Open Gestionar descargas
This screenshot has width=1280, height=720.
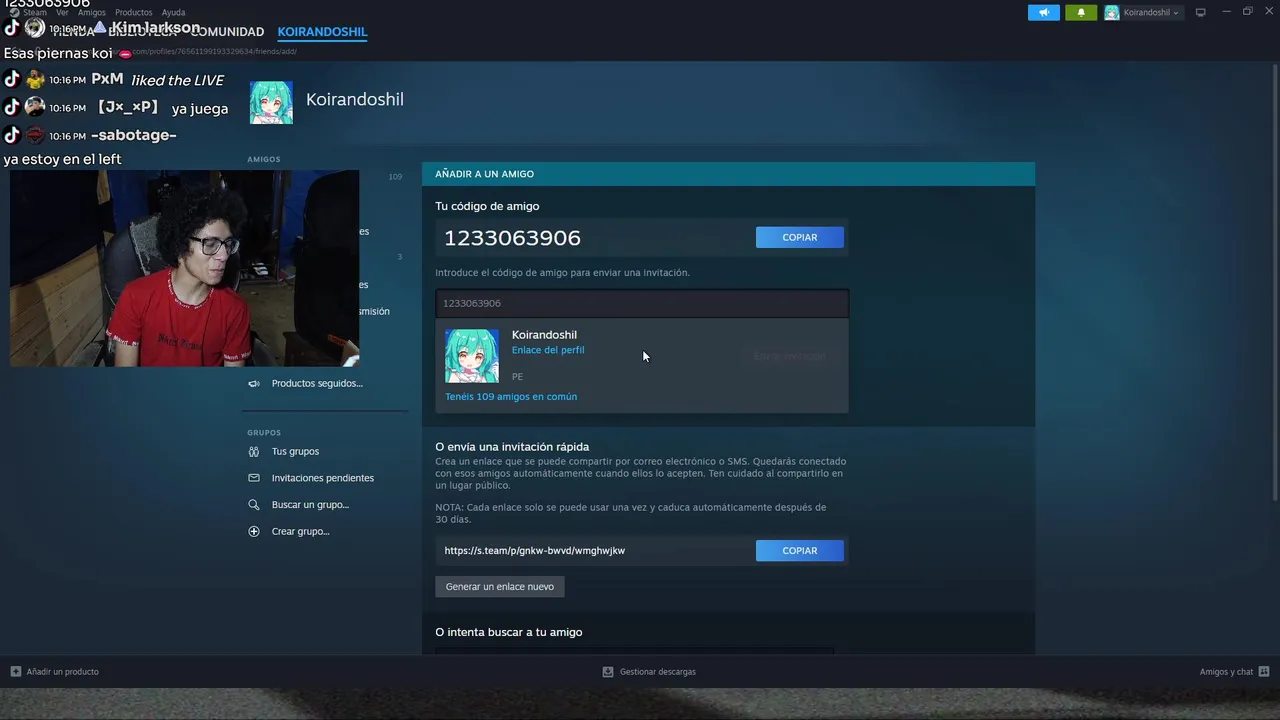tap(649, 672)
